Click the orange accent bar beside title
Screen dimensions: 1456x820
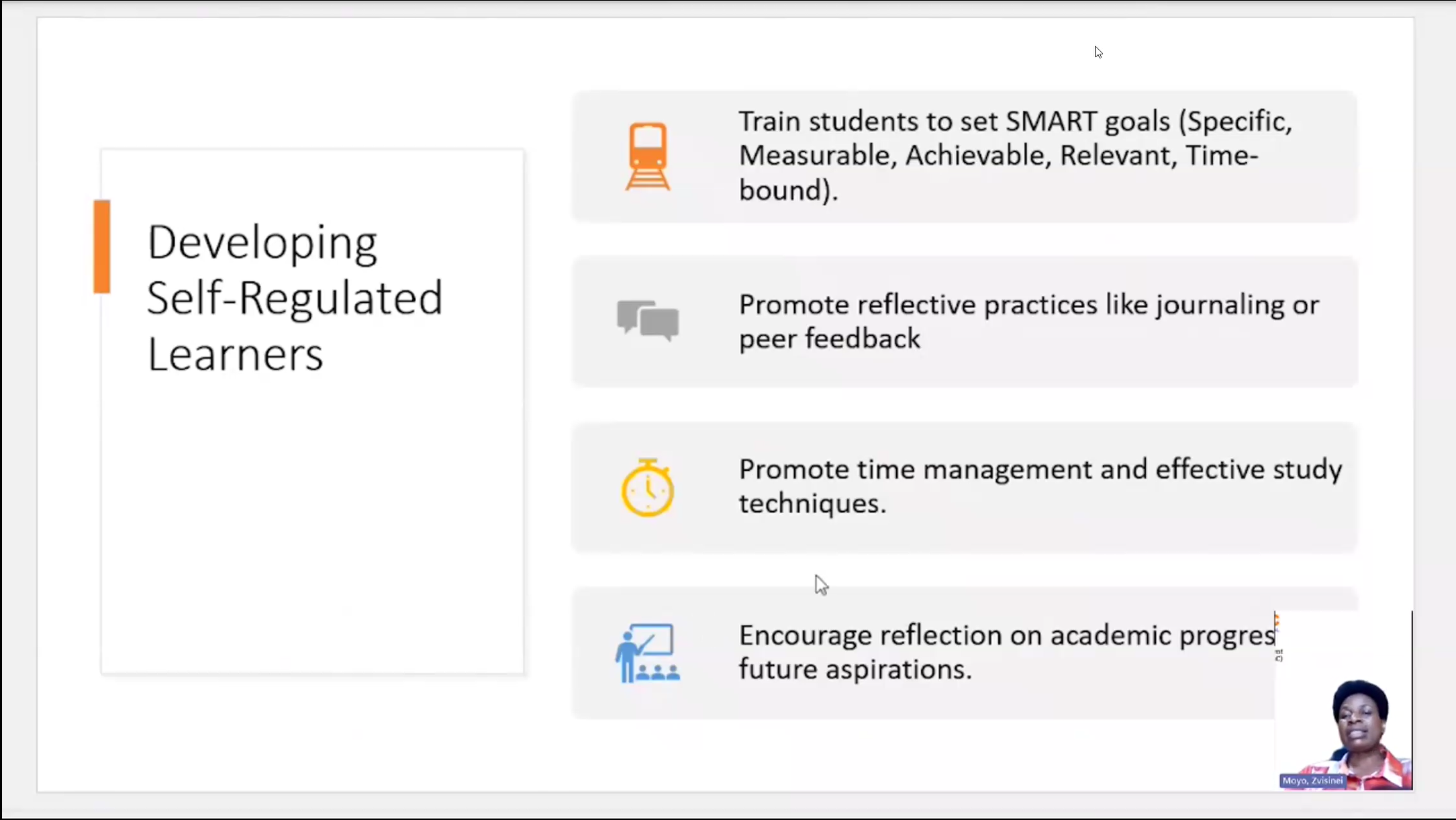102,246
